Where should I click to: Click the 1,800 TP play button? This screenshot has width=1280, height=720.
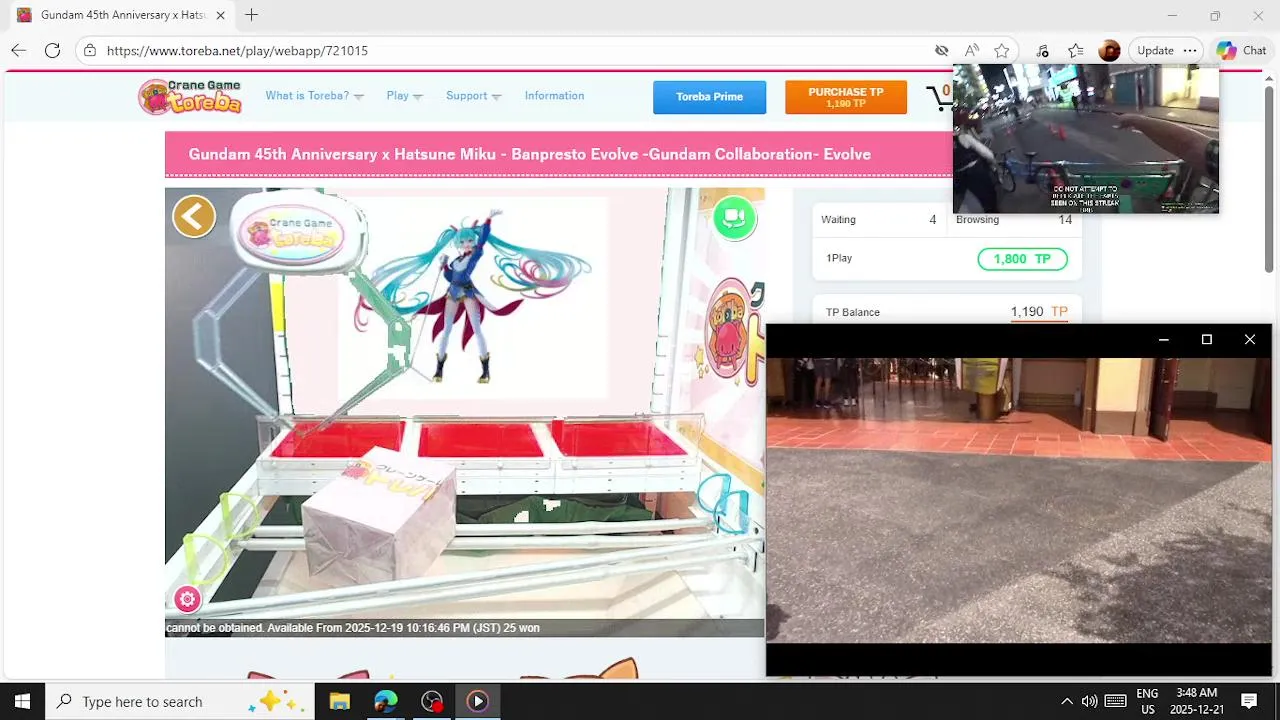(x=1022, y=259)
